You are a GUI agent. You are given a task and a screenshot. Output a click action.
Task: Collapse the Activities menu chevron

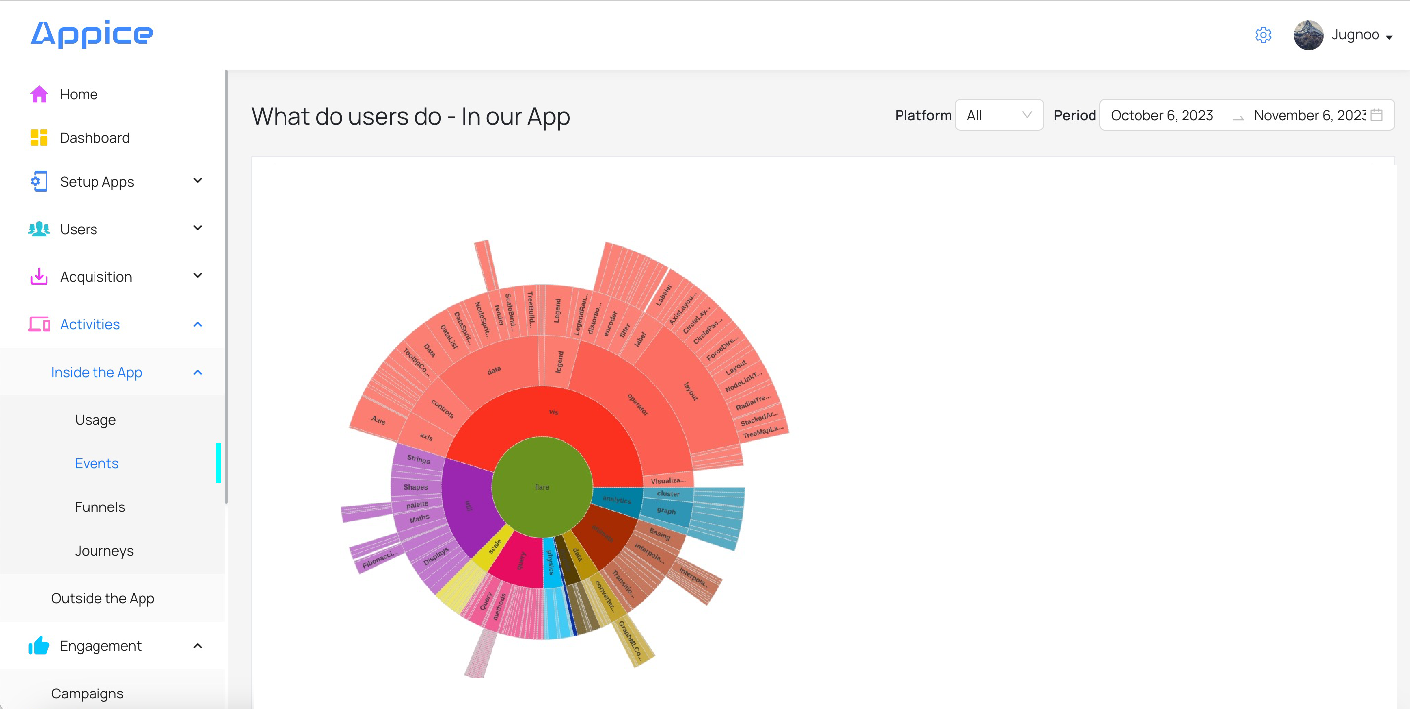198,324
